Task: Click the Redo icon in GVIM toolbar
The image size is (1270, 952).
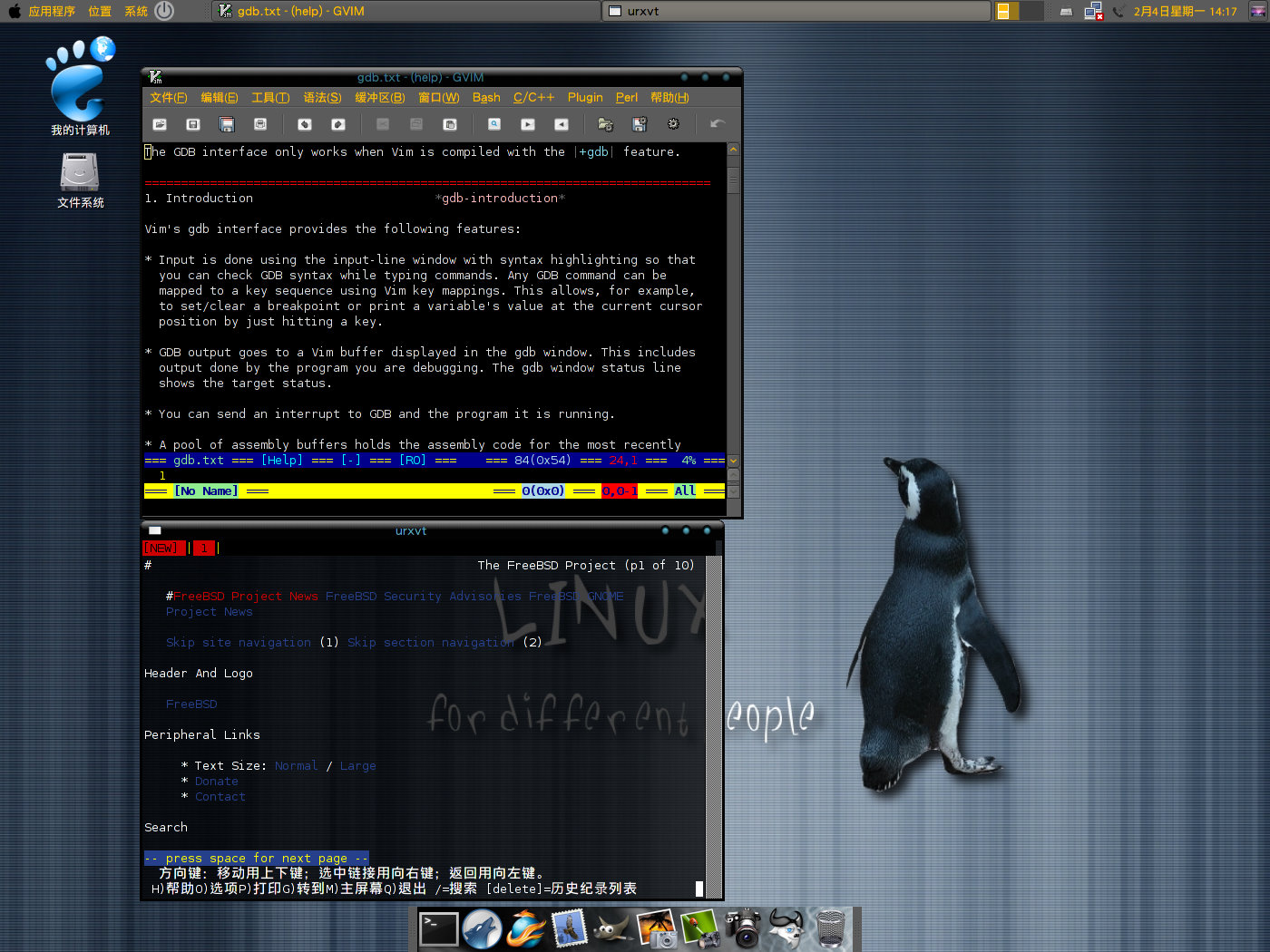Action: click(338, 124)
